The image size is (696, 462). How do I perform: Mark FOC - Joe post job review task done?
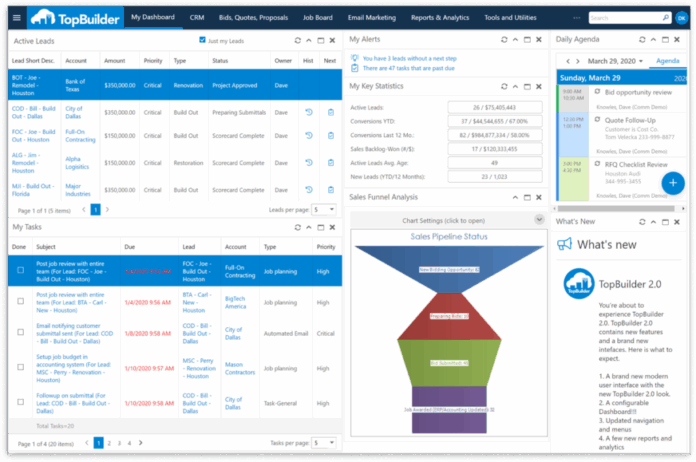(20, 270)
